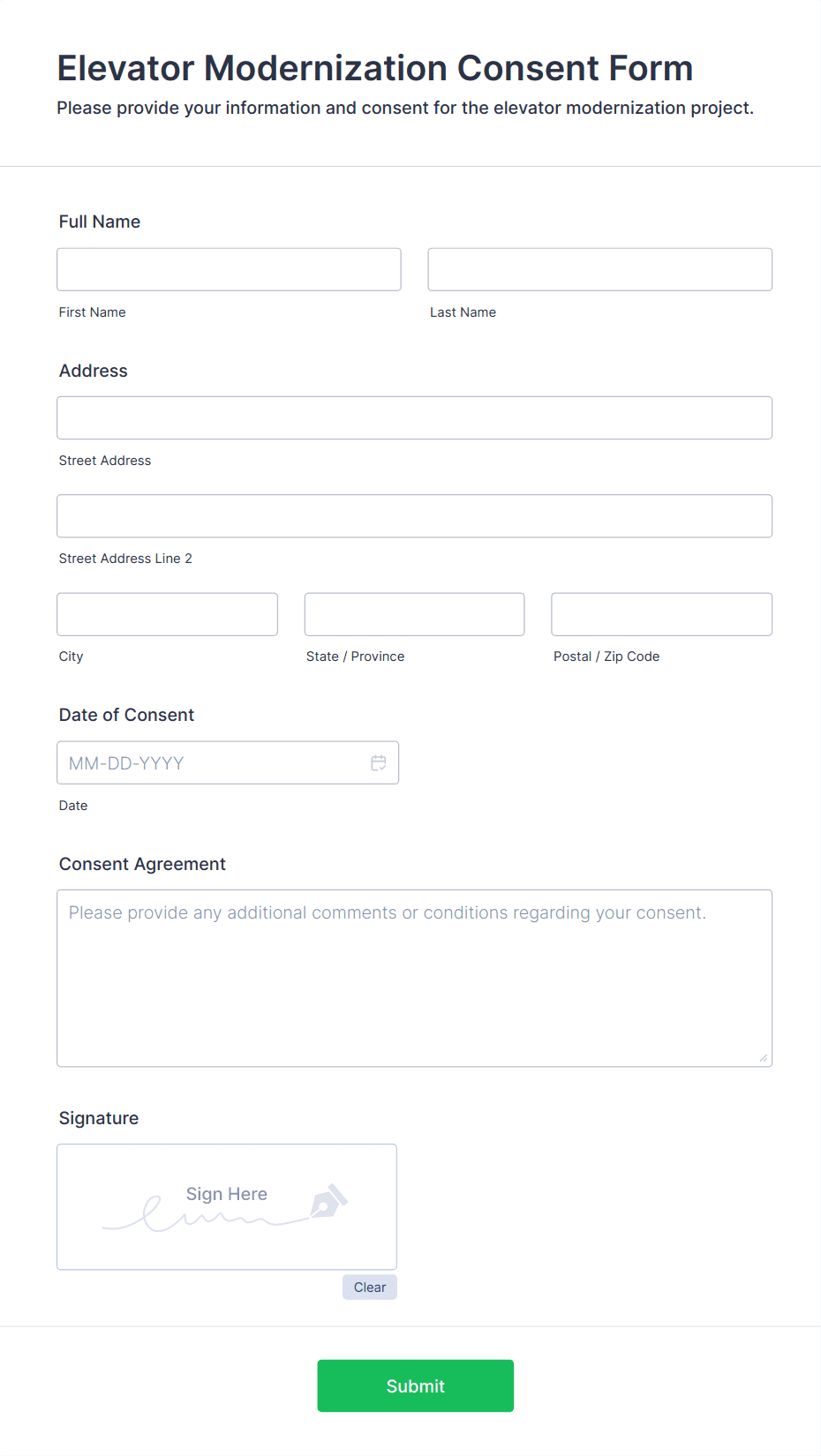The width and height of the screenshot is (821, 1456).
Task: Click the MM-DD-YYYY date input
Action: point(212,762)
